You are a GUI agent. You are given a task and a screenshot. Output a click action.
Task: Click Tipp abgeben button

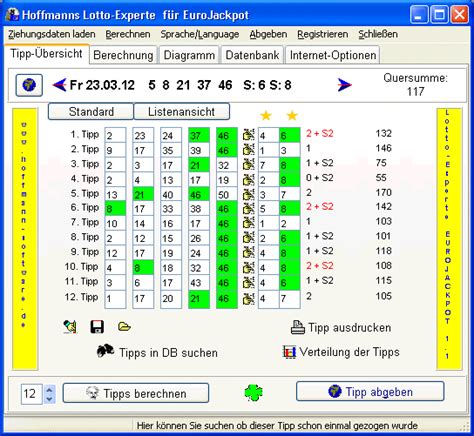(370, 392)
